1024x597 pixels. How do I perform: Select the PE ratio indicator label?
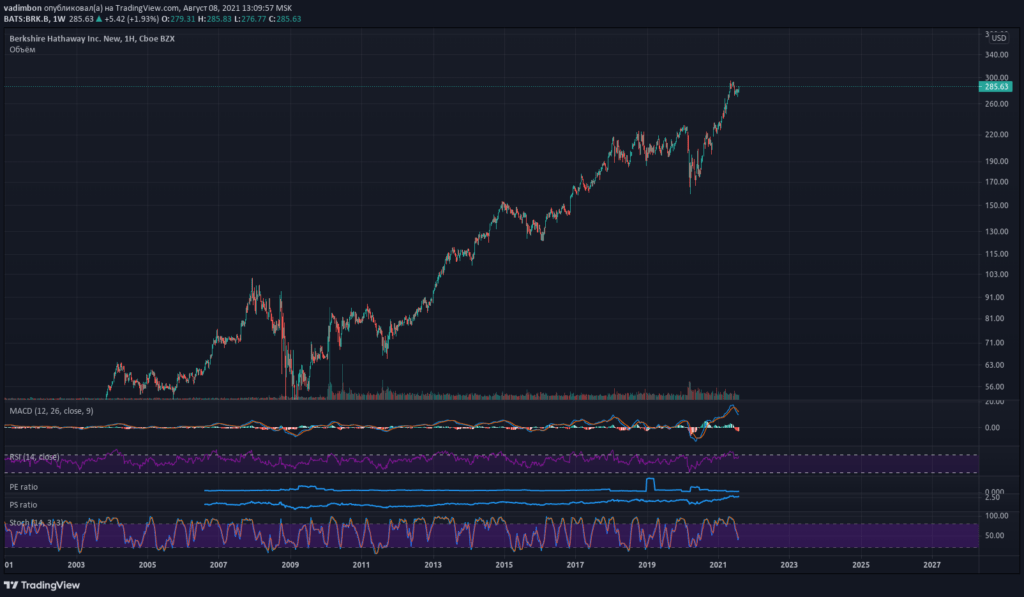23,486
